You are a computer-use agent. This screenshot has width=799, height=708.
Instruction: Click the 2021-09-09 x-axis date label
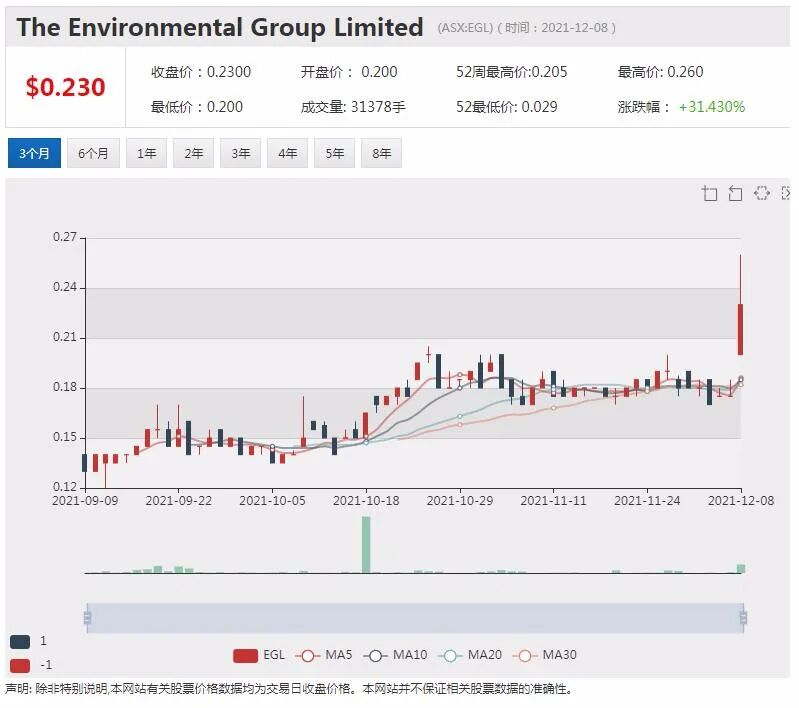pyautogui.click(x=85, y=501)
